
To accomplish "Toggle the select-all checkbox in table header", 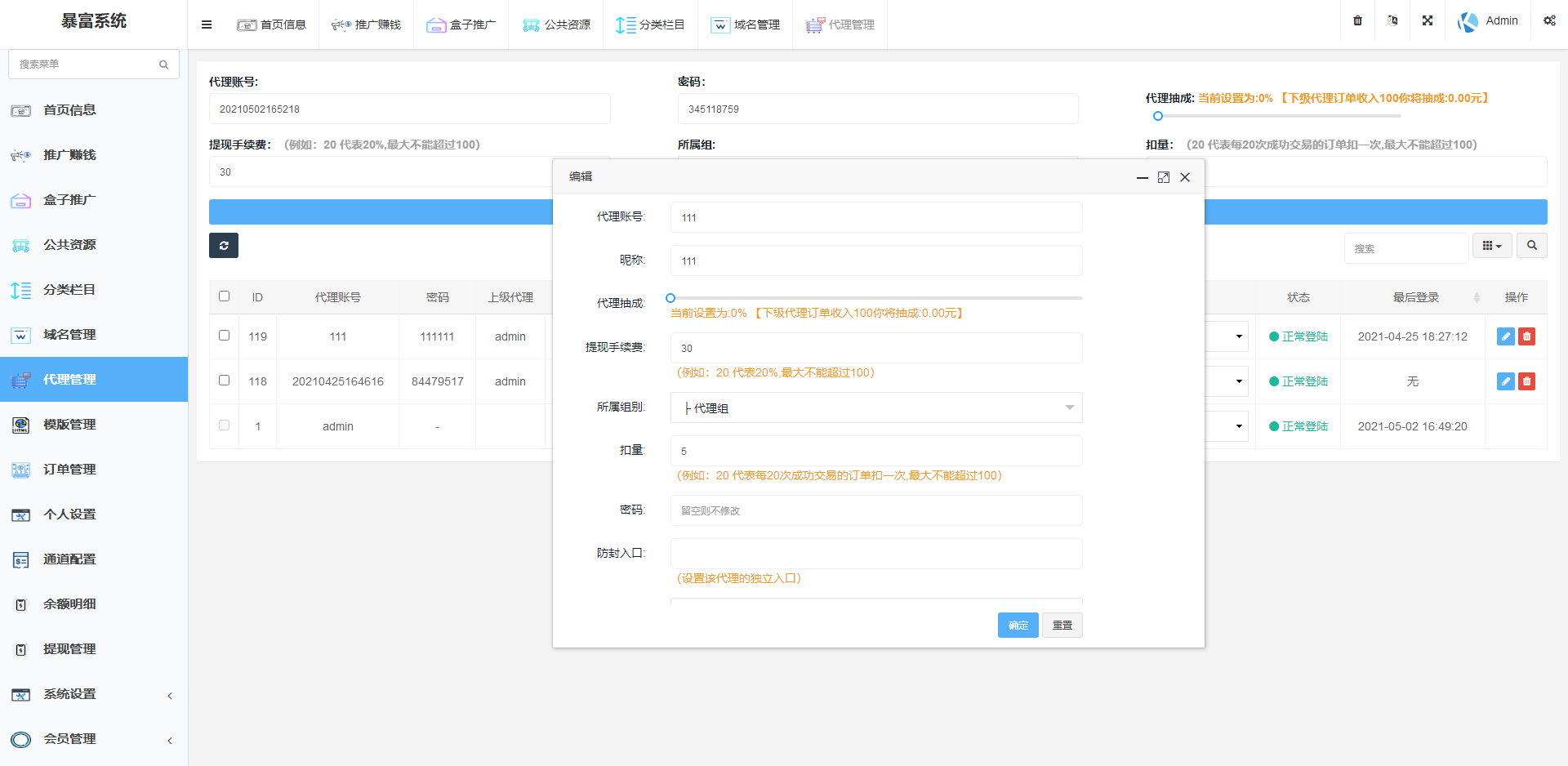I will point(224,296).
